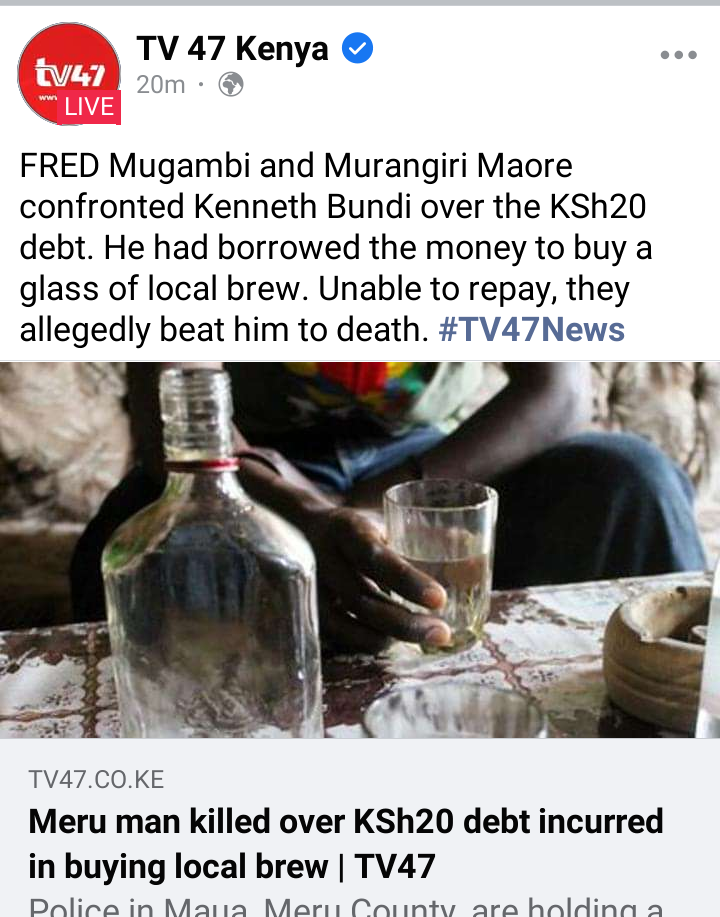Click the blue verified checkmark badge
The image size is (720, 917).
point(357,48)
